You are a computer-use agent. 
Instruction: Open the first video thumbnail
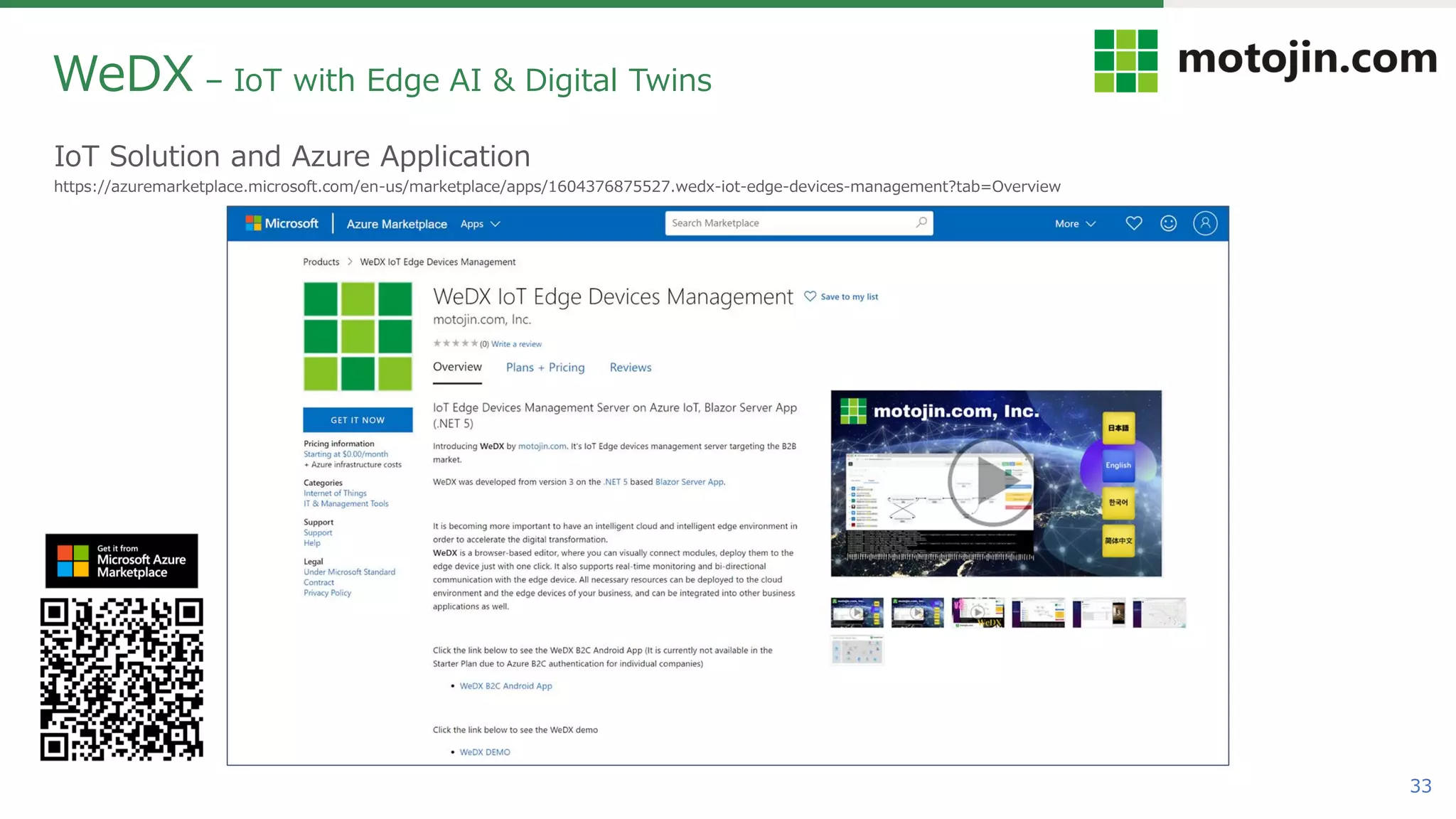click(857, 613)
